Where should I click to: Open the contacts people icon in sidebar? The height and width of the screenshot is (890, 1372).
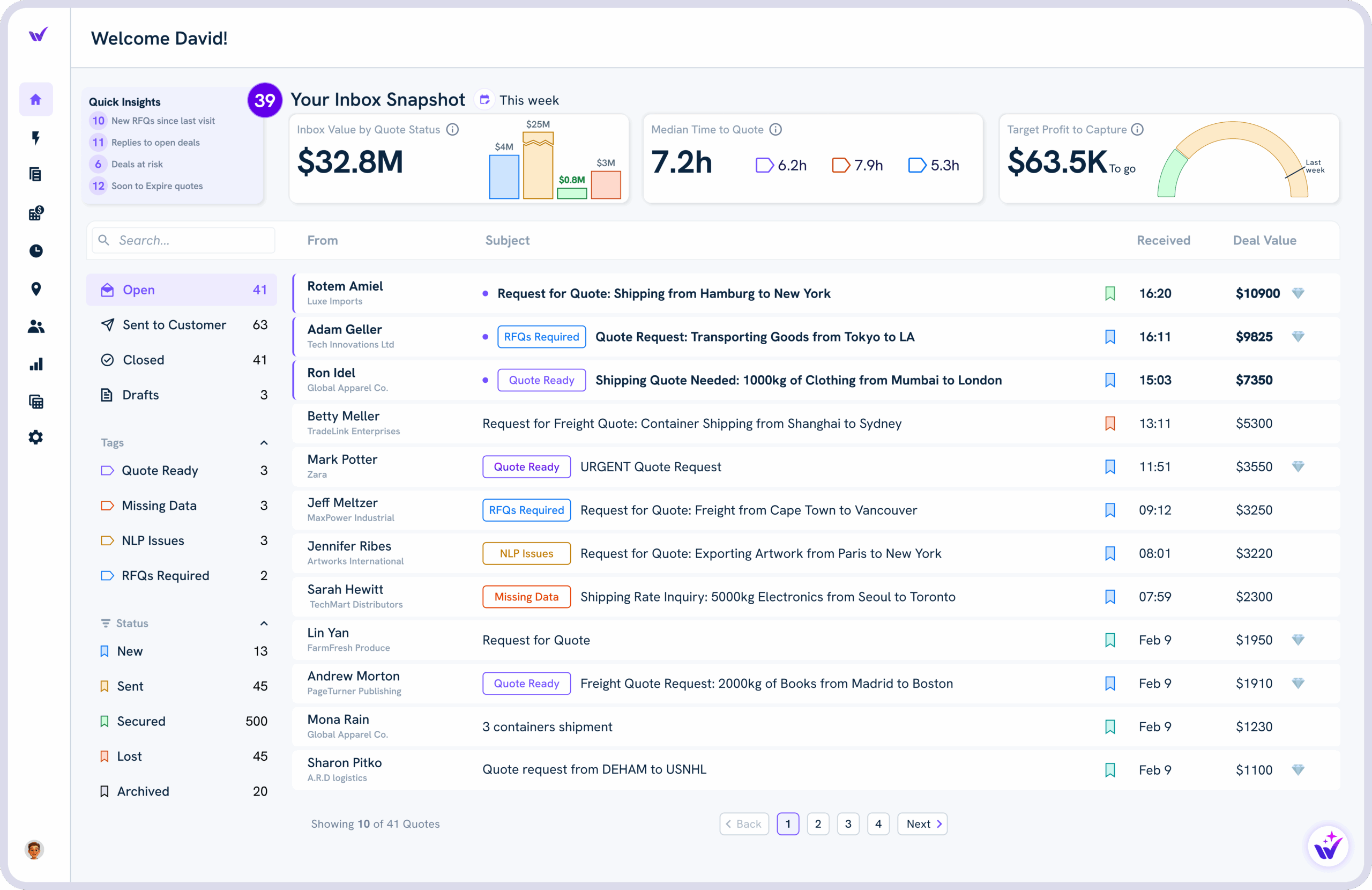coord(36,327)
